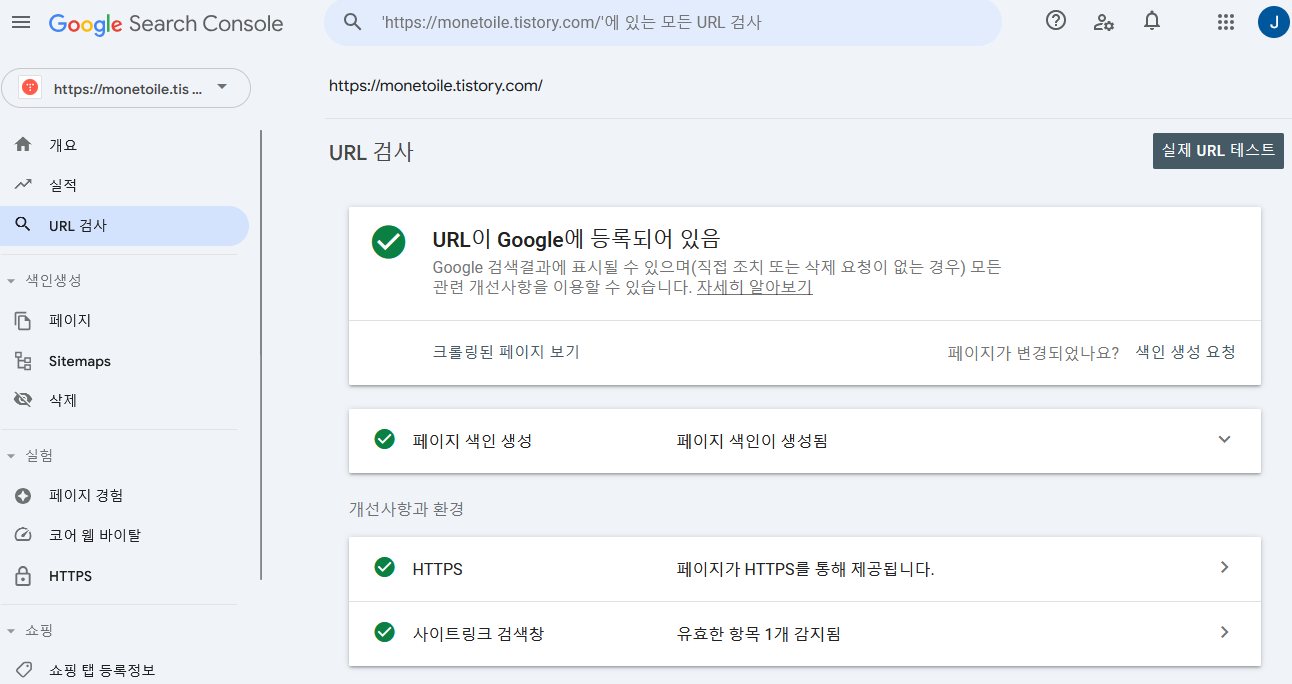Click the search magnifier icon in URL bar
The width and height of the screenshot is (1292, 684).
pyautogui.click(x=352, y=22)
